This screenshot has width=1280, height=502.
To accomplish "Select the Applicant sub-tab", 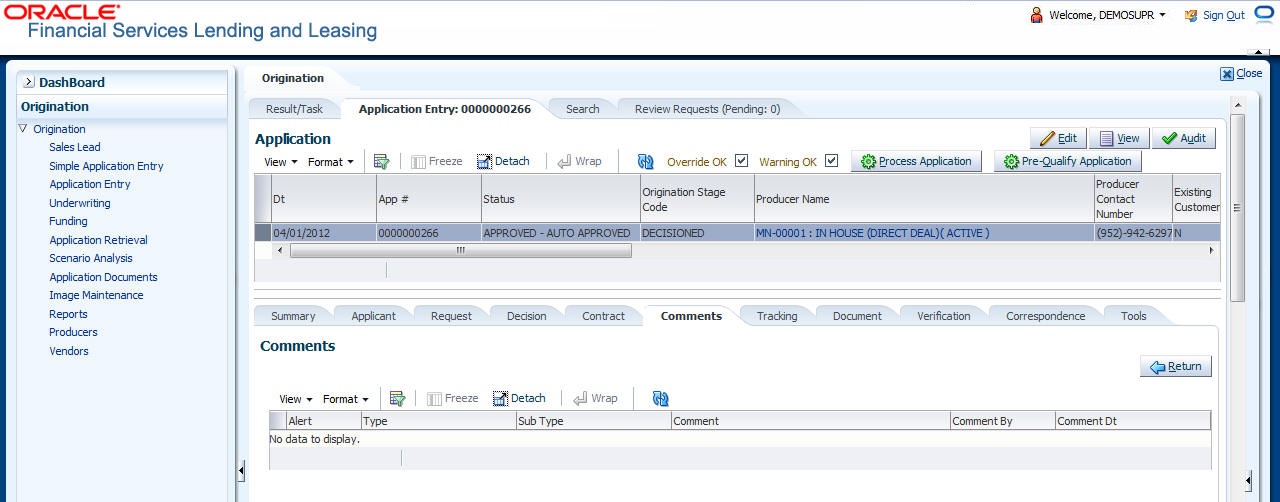I will (x=373, y=316).
